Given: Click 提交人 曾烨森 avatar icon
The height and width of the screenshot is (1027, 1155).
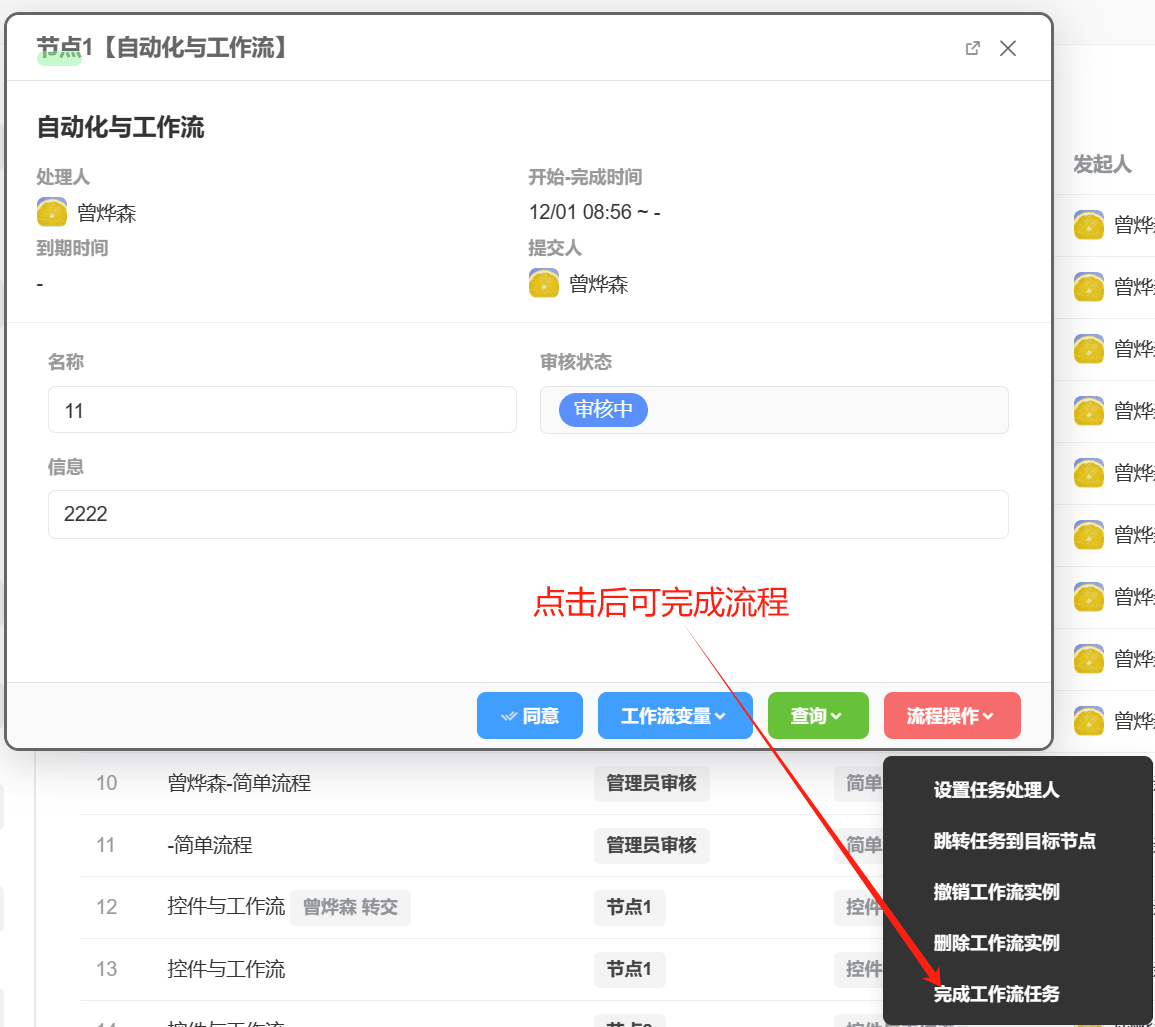Looking at the screenshot, I should coord(544,284).
